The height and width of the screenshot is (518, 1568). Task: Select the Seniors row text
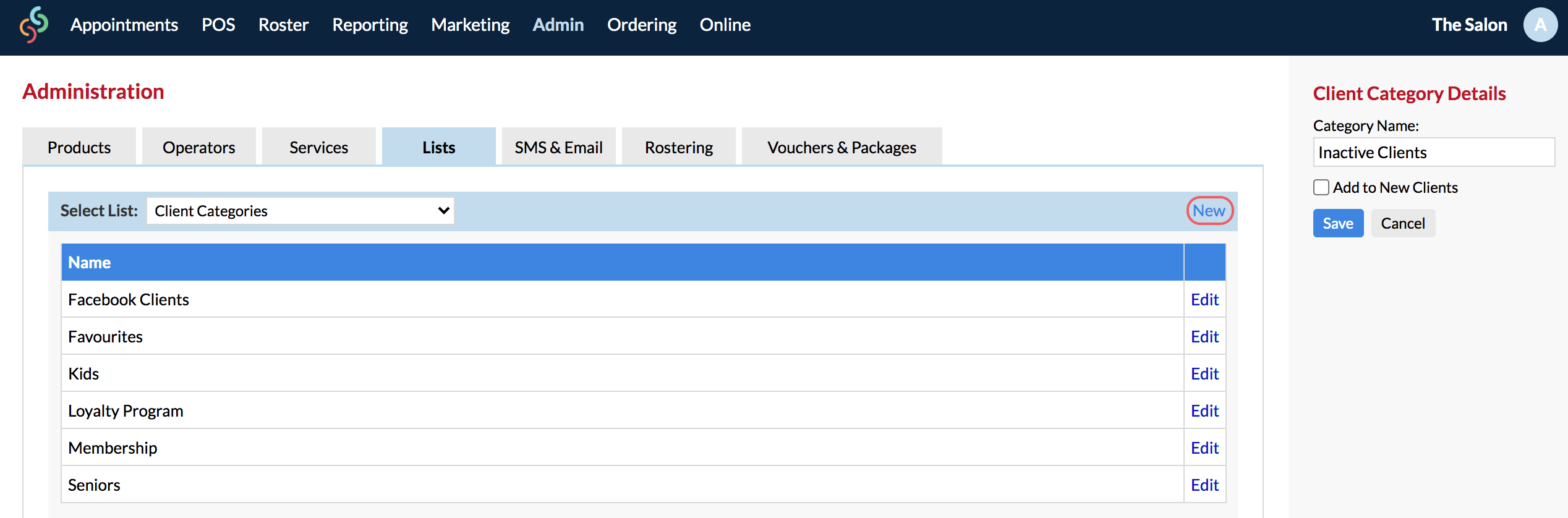point(94,485)
